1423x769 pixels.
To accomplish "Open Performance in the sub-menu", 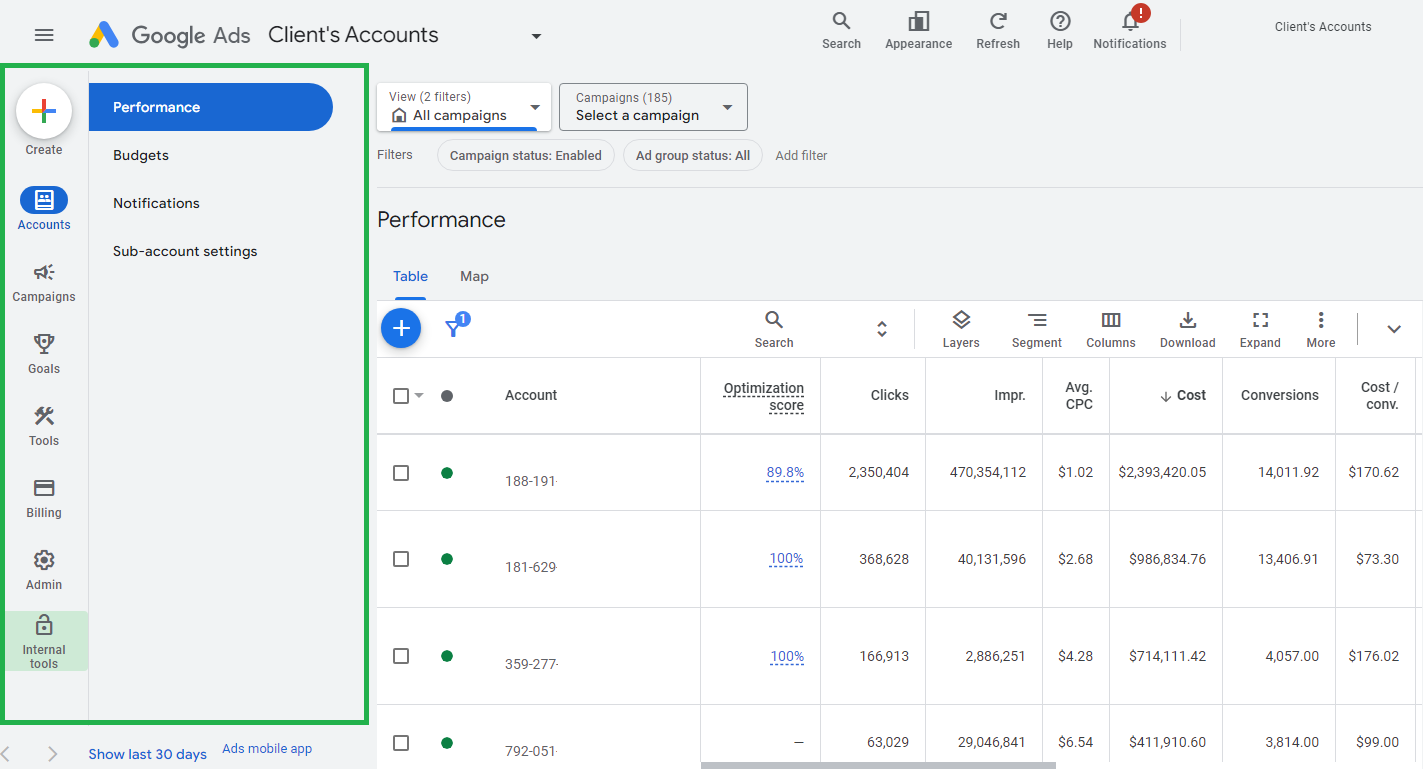I will [x=211, y=107].
